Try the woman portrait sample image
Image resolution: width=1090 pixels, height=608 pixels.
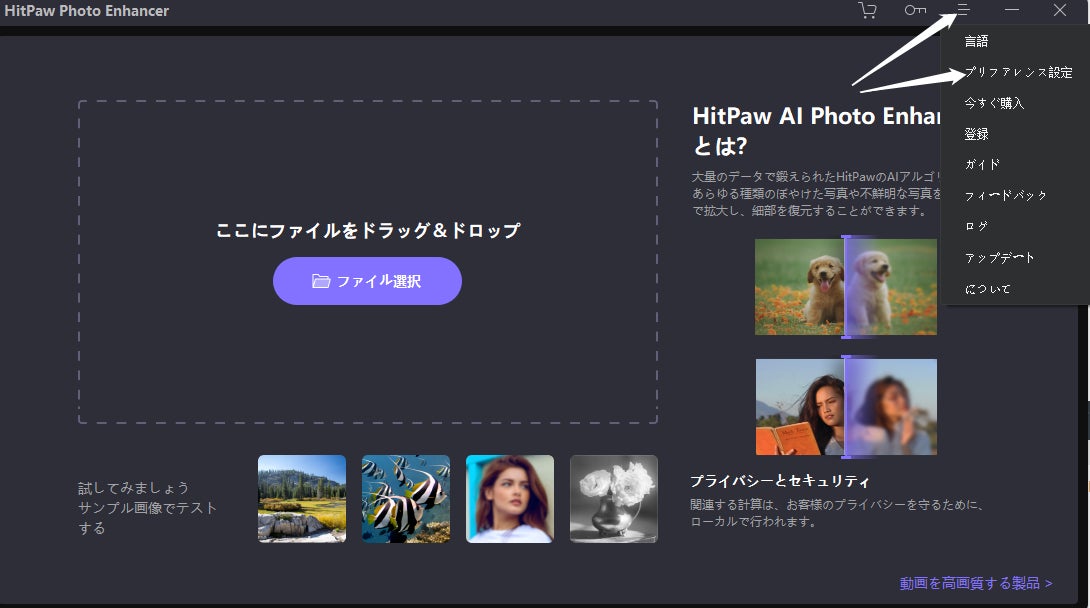(x=510, y=499)
